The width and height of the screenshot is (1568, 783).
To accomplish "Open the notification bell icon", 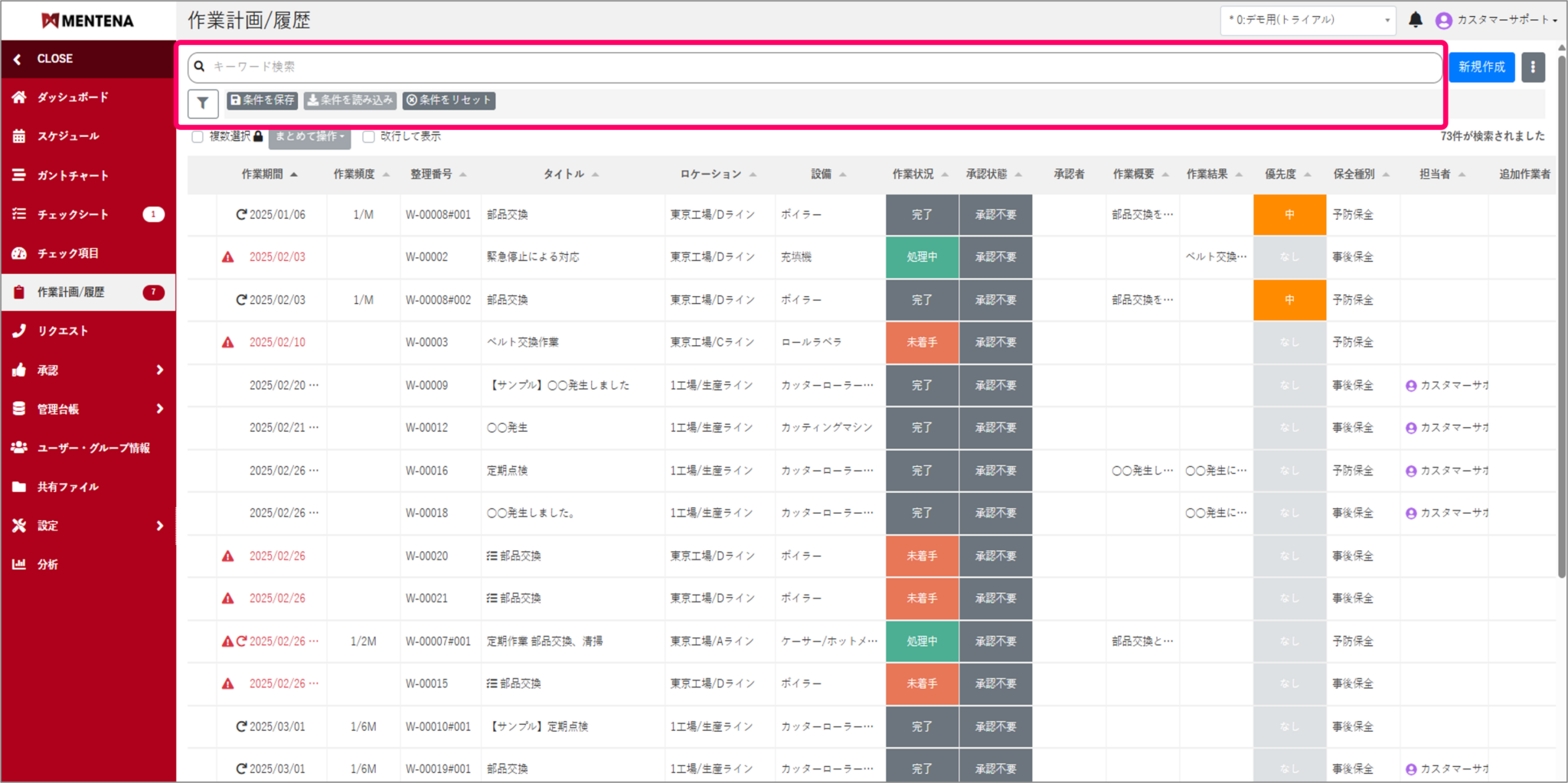I will [x=1416, y=20].
